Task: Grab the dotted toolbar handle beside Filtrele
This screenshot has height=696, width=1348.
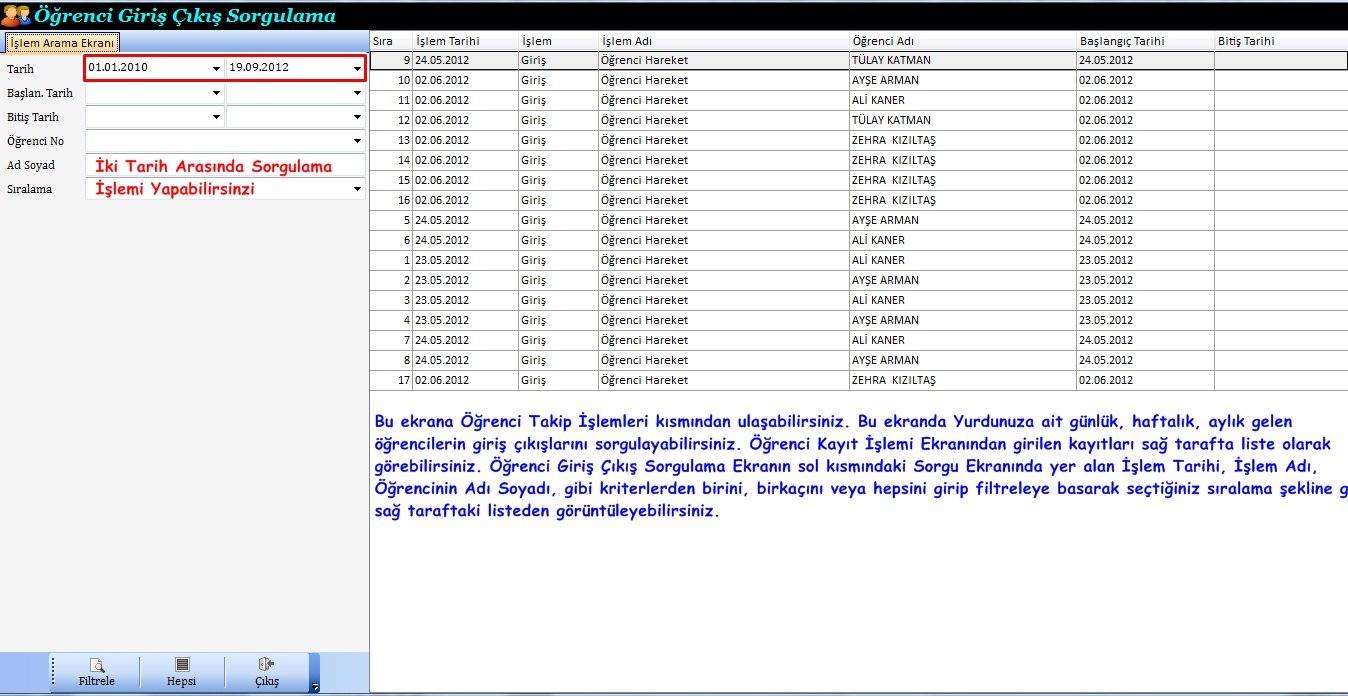Action: (x=53, y=672)
